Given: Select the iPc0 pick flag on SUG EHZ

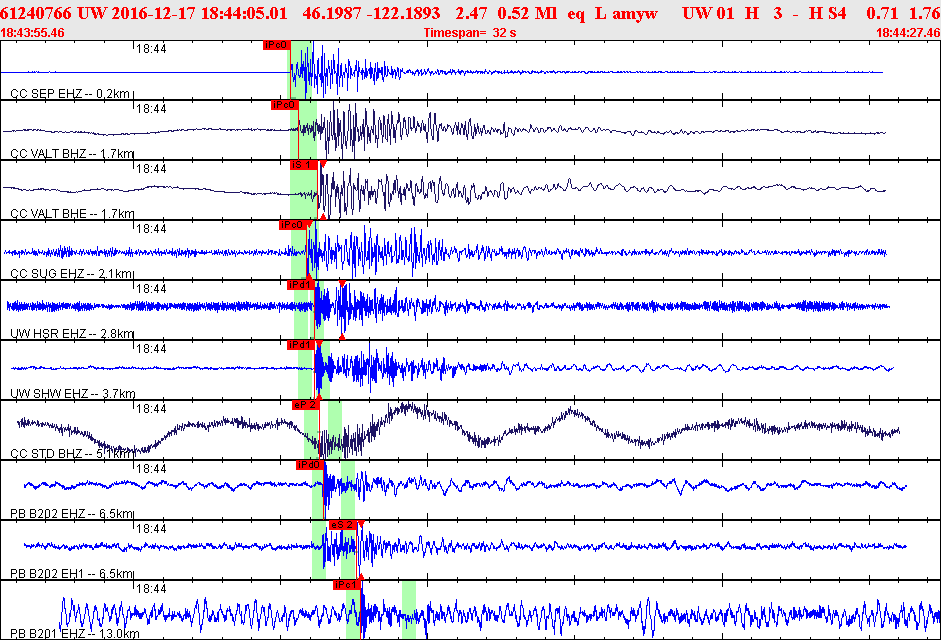Looking at the screenshot, I should [x=292, y=225].
